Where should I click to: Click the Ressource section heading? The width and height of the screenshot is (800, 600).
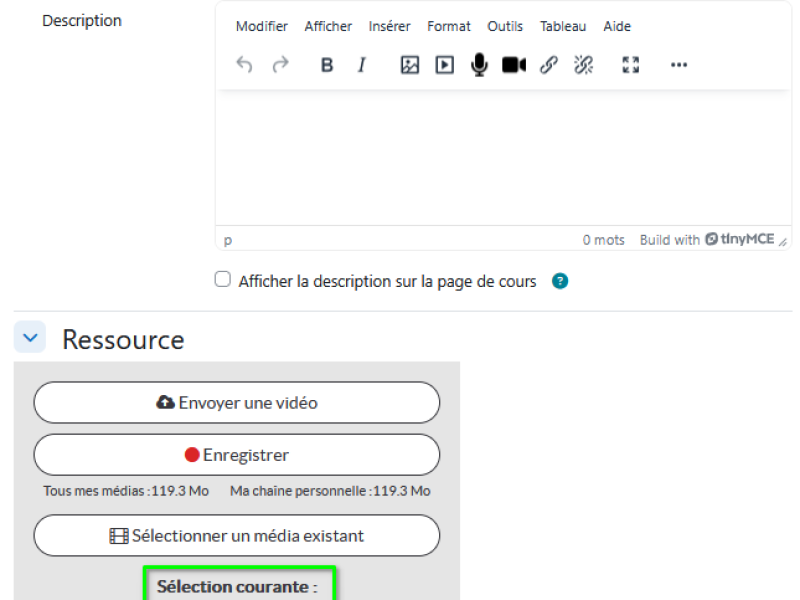pyautogui.click(x=123, y=340)
